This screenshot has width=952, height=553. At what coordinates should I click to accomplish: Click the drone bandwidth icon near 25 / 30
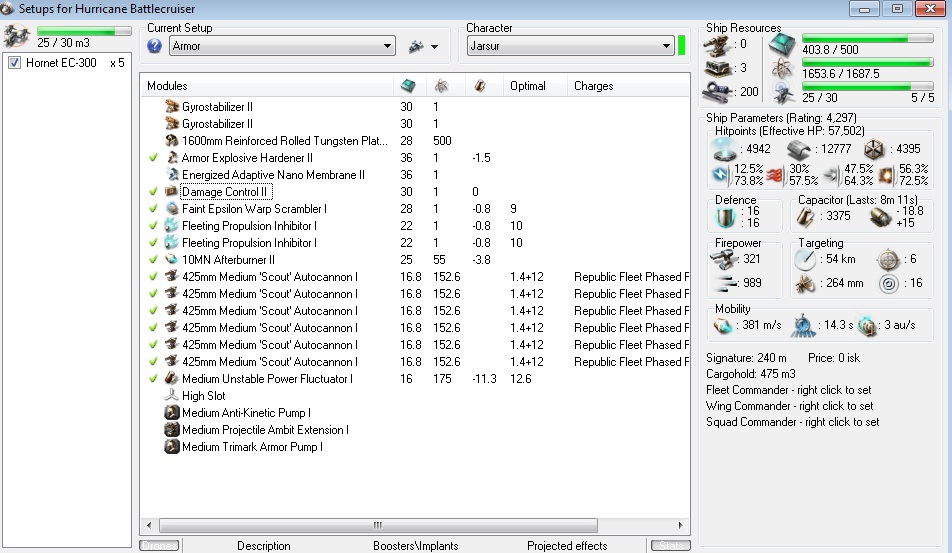[782, 92]
